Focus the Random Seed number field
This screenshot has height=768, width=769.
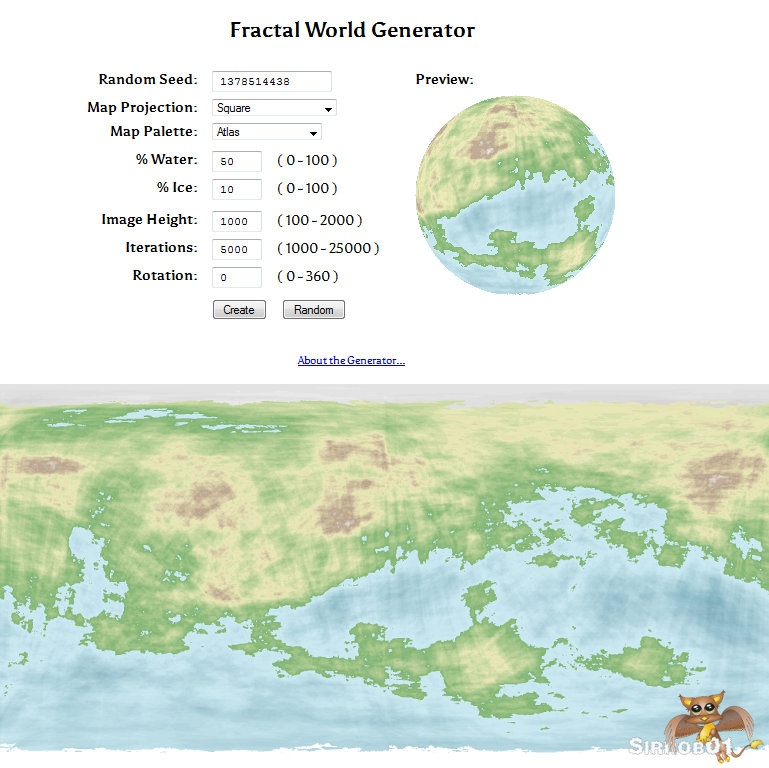pyautogui.click(x=271, y=82)
